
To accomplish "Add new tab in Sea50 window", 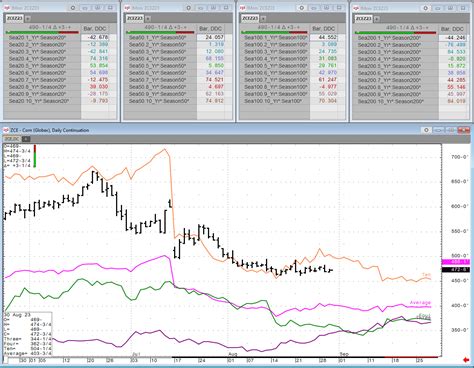I will click(148, 19).
